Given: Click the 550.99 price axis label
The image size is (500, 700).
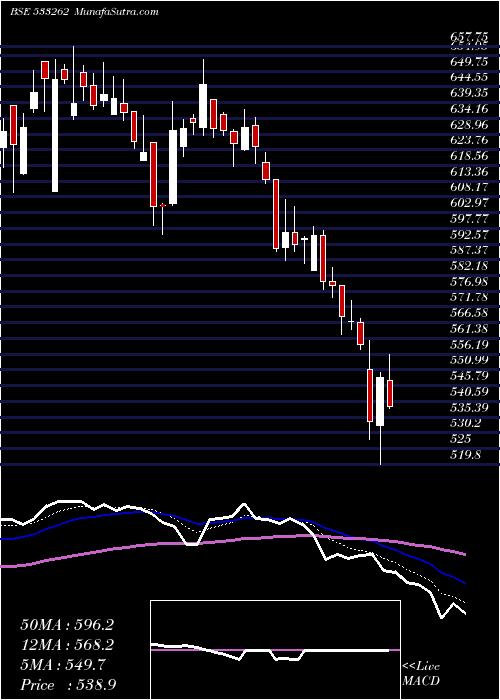Looking at the screenshot, I should tap(469, 360).
